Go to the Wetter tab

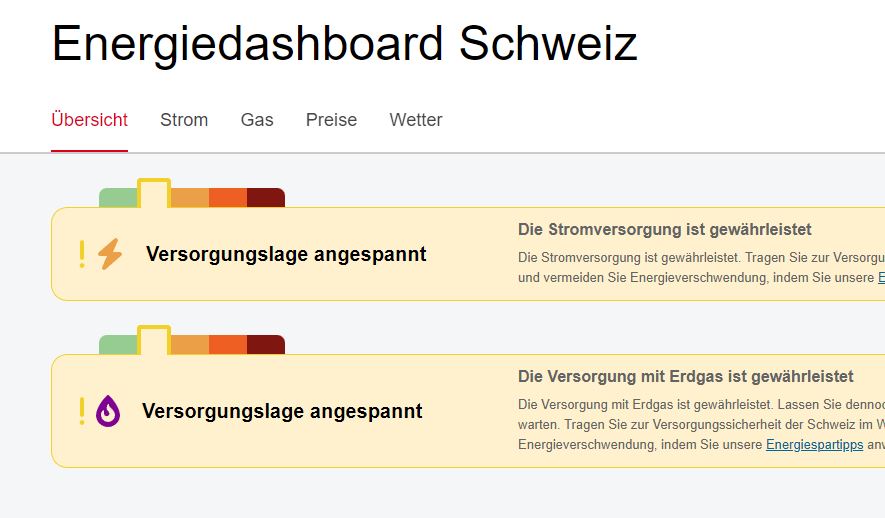[416, 120]
